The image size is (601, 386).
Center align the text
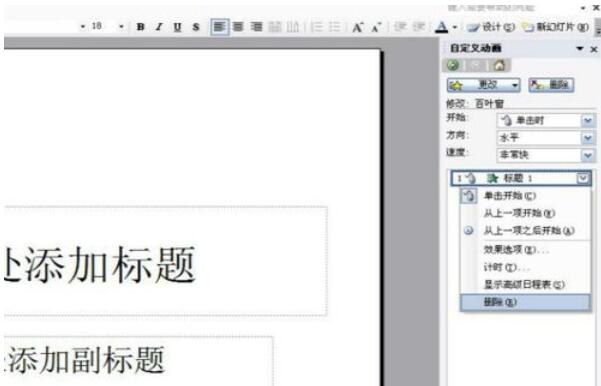point(238,27)
